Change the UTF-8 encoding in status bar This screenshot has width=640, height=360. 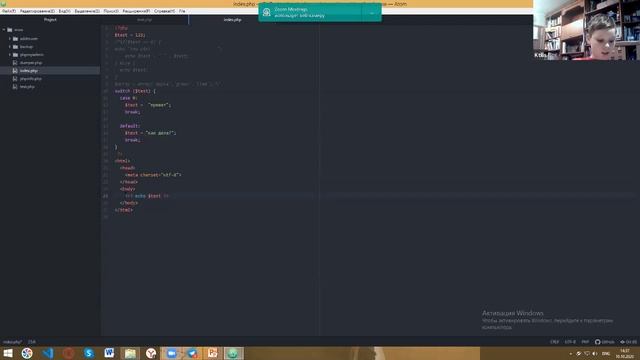570,342
